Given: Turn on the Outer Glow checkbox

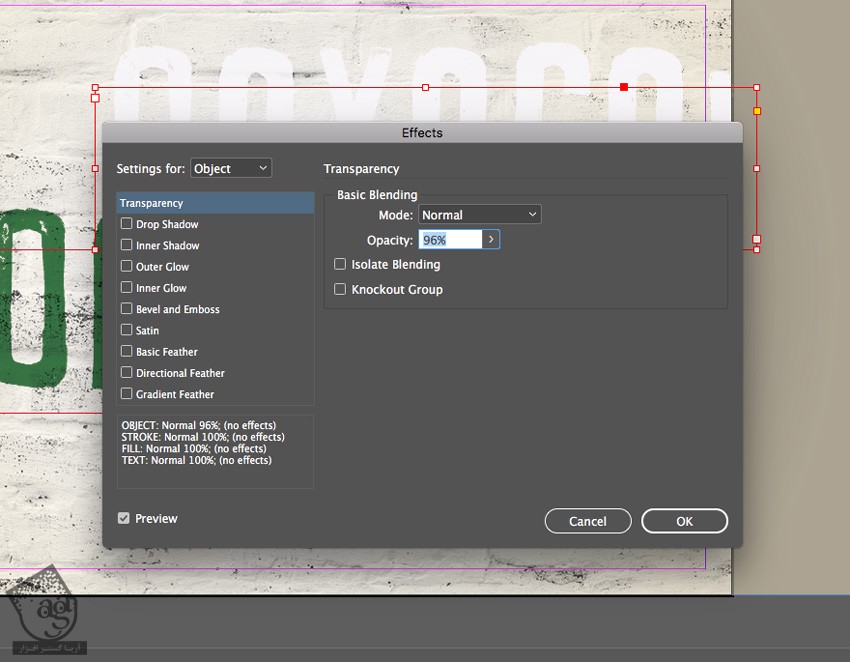Looking at the screenshot, I should pos(126,267).
